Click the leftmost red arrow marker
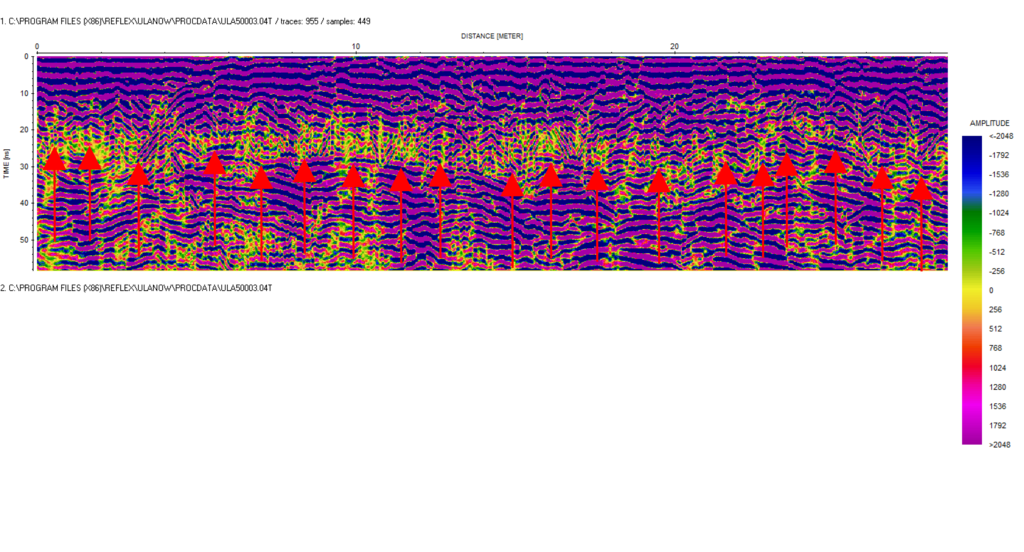The width and height of the screenshot is (1024, 552). [55, 159]
